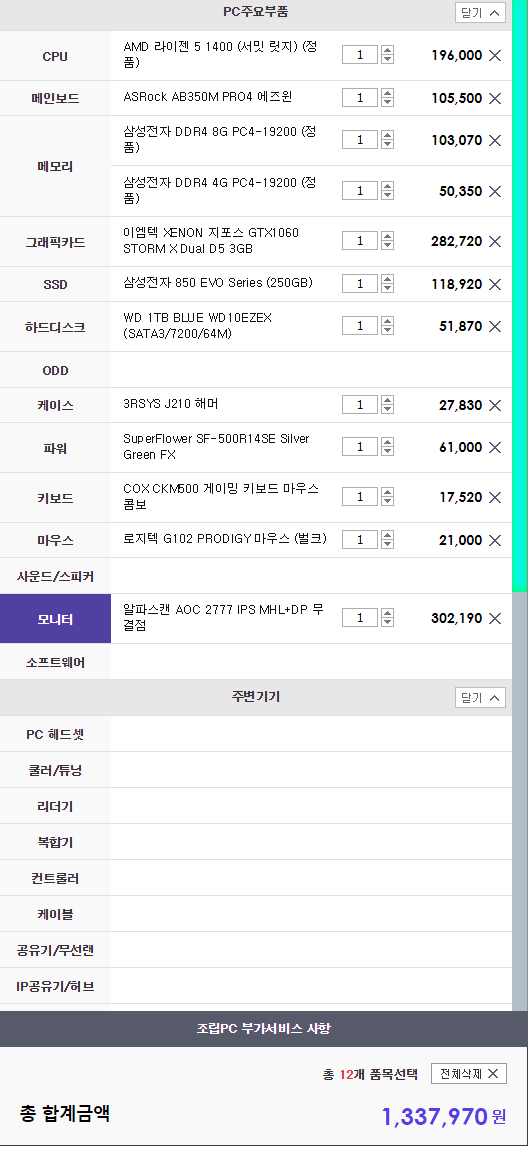
Task: Delete the ASRock AB350M PRO4 motherboard row
Action: [495, 99]
